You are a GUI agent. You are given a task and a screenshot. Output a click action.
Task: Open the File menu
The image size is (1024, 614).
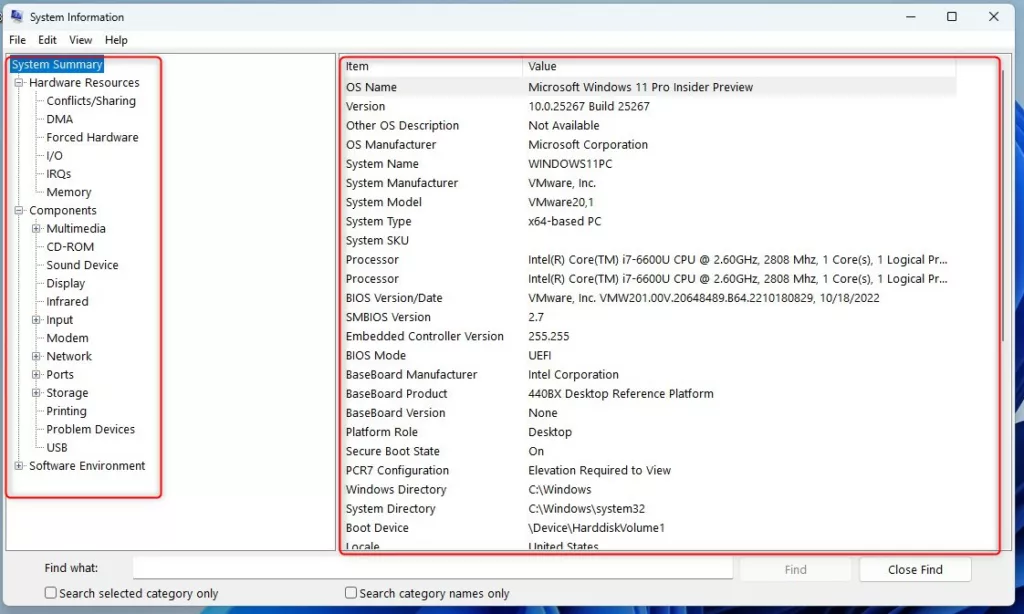click(x=18, y=40)
